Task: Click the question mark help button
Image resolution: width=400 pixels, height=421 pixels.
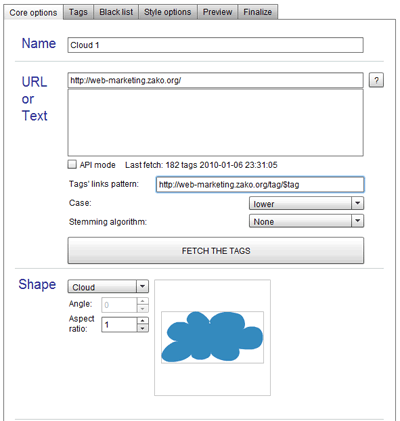Action: (x=376, y=80)
